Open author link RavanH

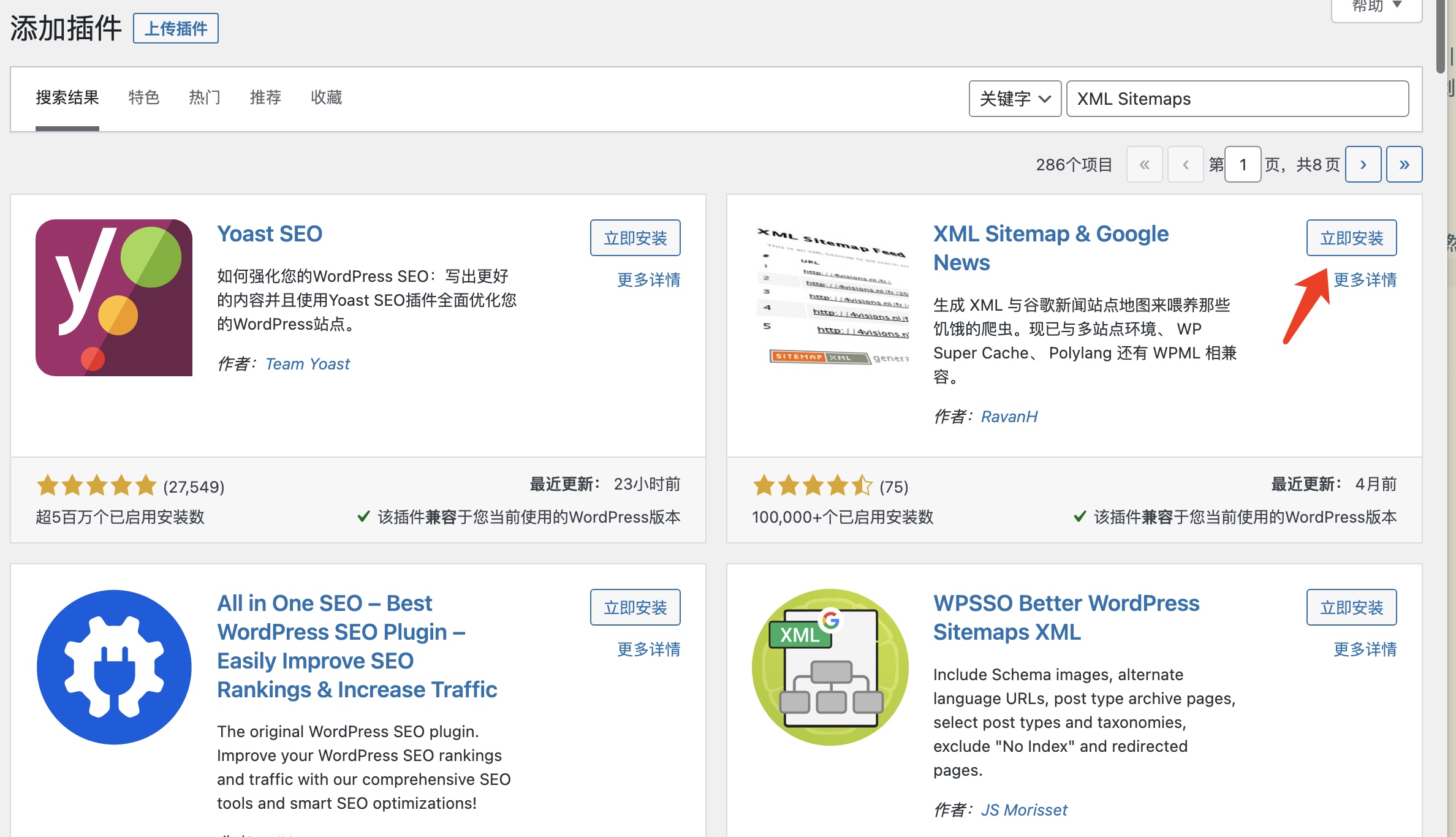coord(1009,417)
